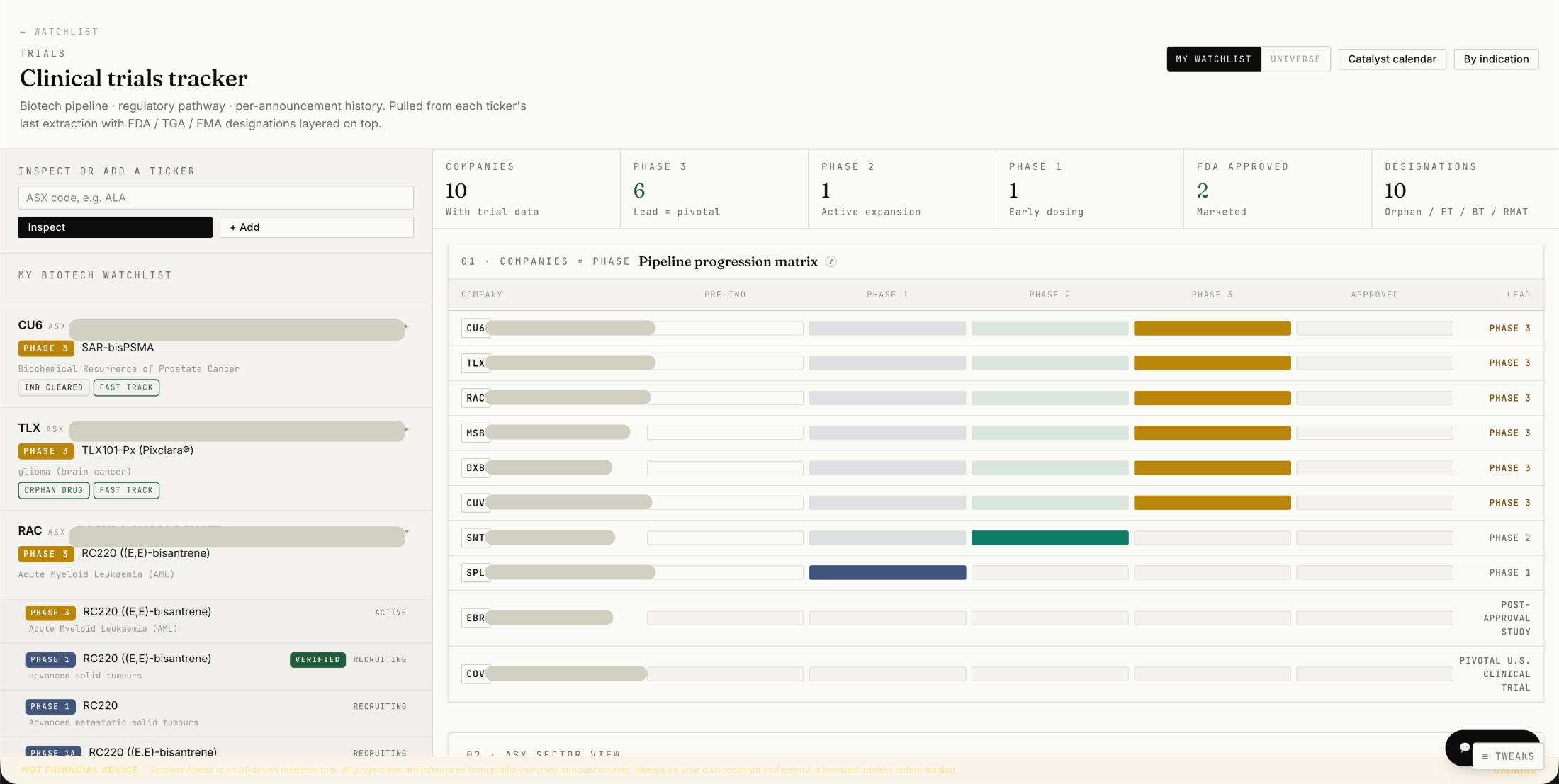
Task: Click the Verified badge on RC220 trial
Action: pyautogui.click(x=317, y=659)
